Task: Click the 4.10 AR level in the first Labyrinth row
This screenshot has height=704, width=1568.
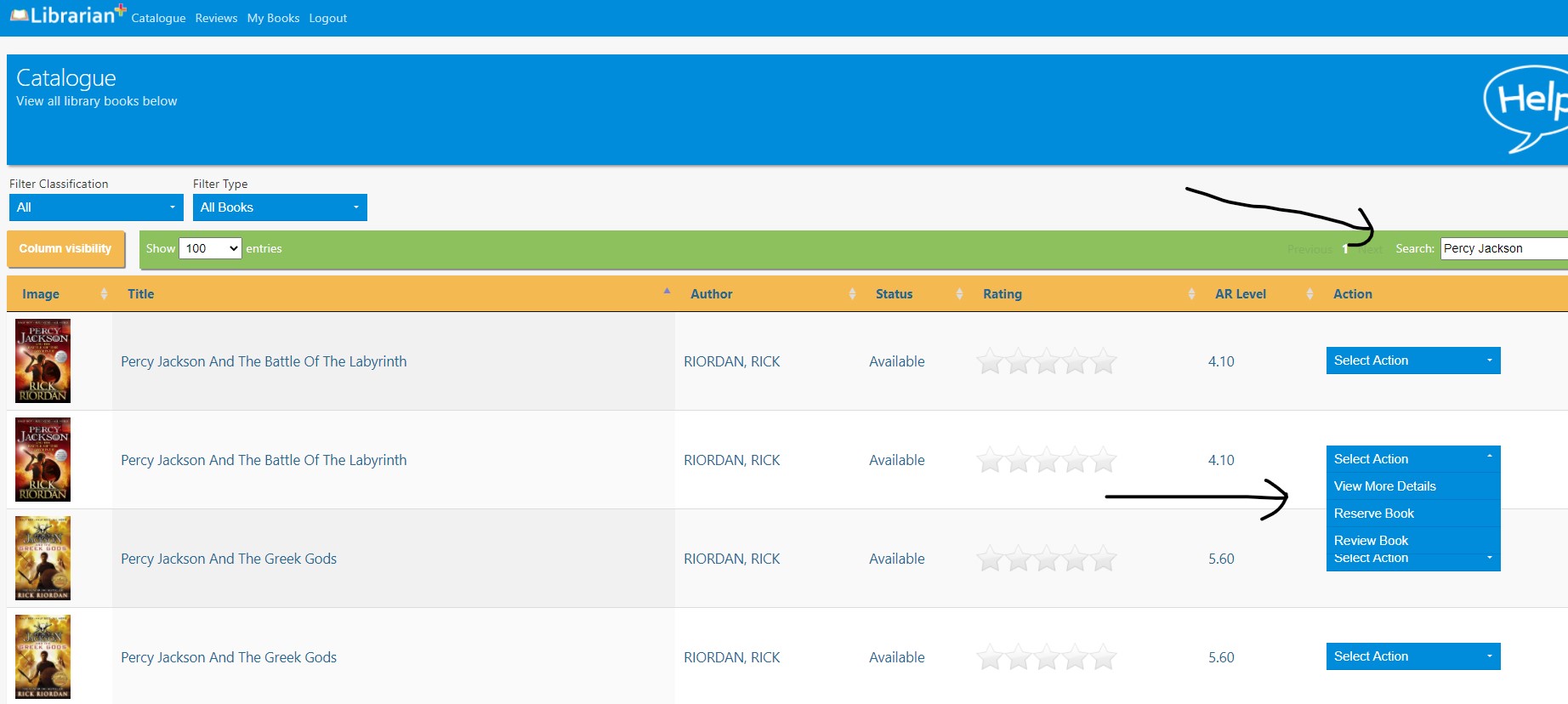Action: 1221,361
